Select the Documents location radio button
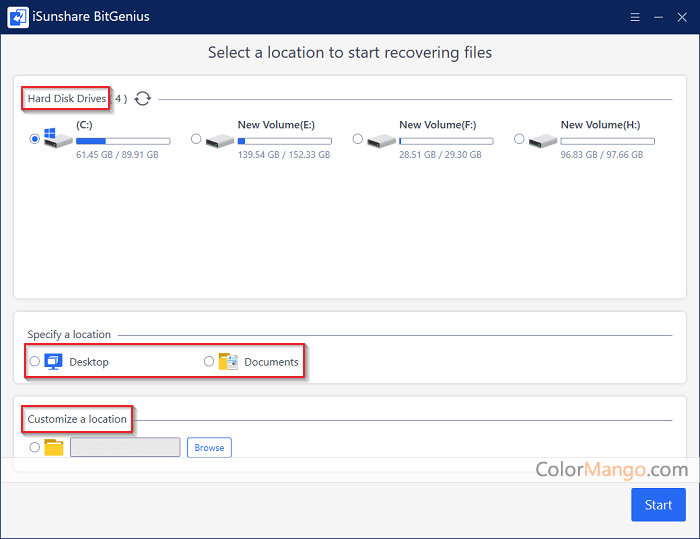Image resolution: width=700 pixels, height=539 pixels. (209, 361)
